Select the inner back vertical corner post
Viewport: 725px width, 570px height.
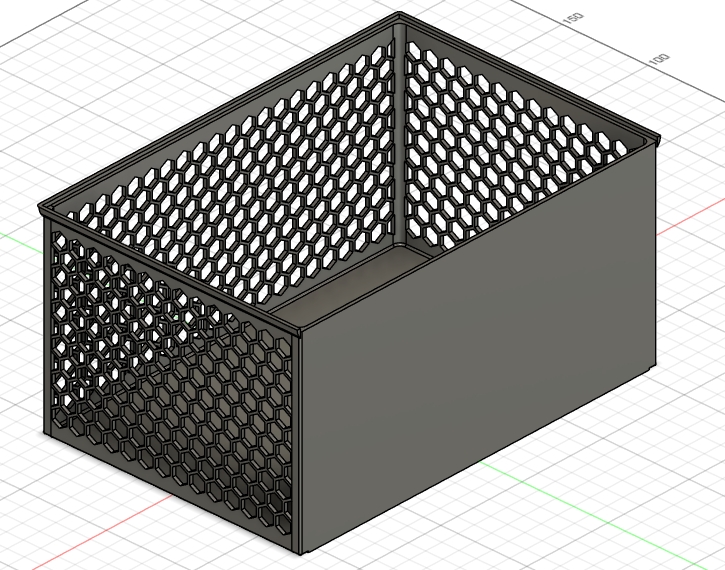tap(399, 134)
